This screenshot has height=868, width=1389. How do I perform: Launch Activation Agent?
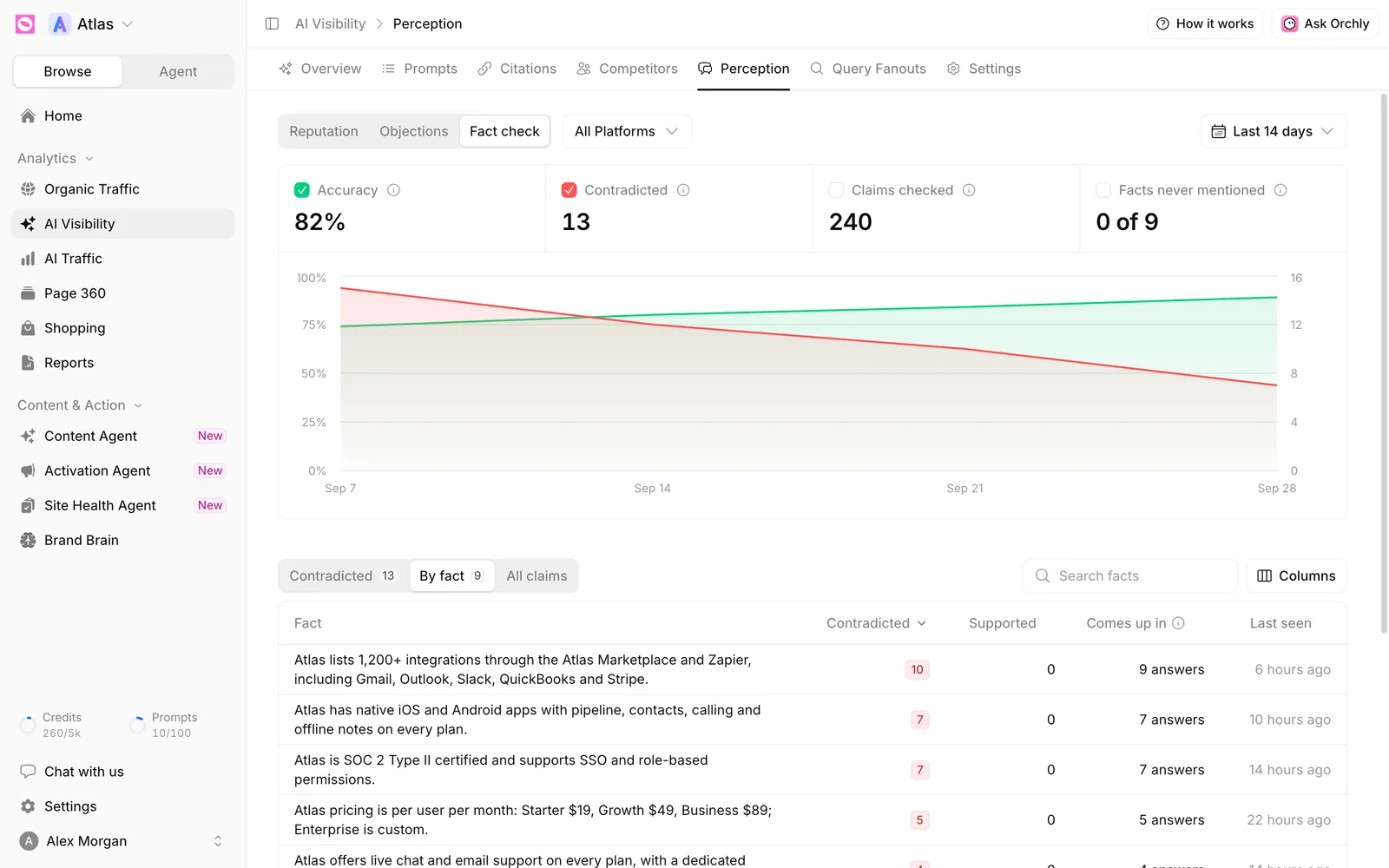pyautogui.click(x=123, y=470)
